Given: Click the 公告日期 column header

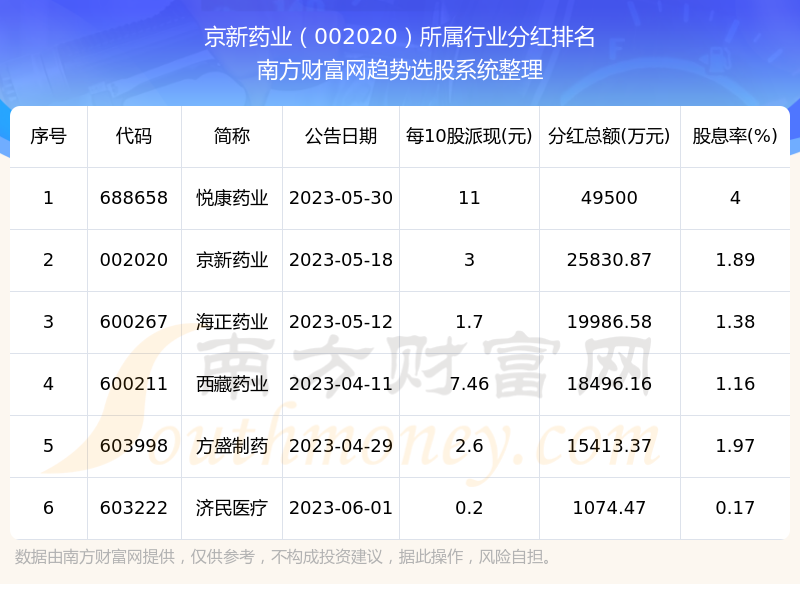Looking at the screenshot, I should (341, 136).
